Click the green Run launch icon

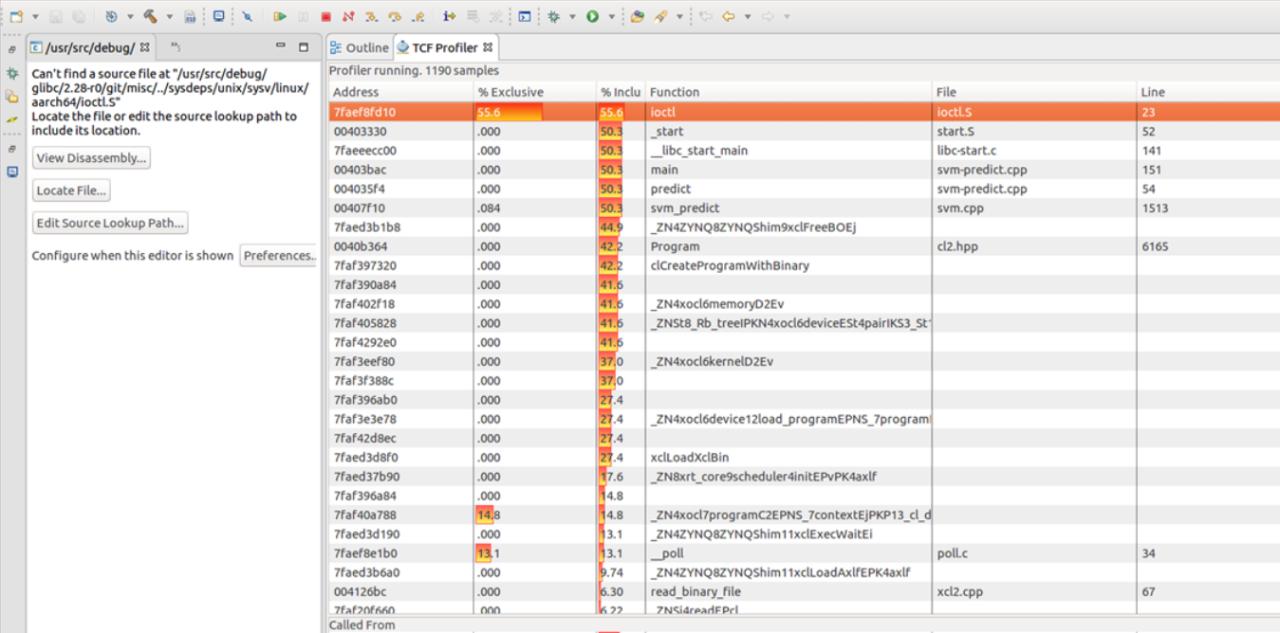point(593,17)
